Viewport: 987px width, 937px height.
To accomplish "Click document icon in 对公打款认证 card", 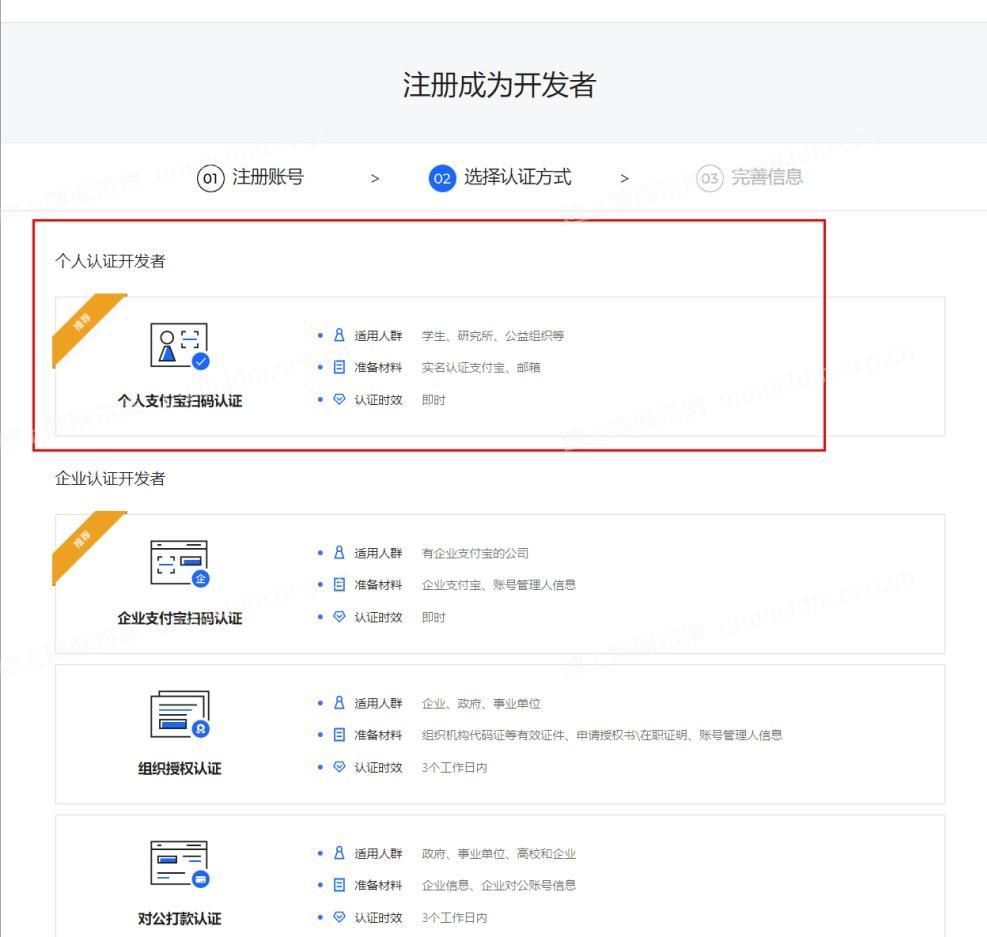I will coord(339,885).
